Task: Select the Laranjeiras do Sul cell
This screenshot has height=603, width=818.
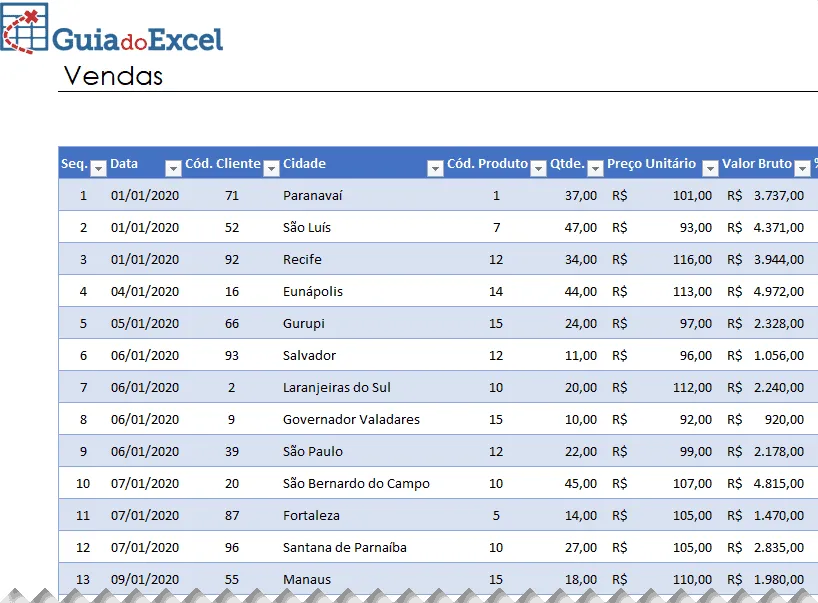Action: click(x=362, y=387)
